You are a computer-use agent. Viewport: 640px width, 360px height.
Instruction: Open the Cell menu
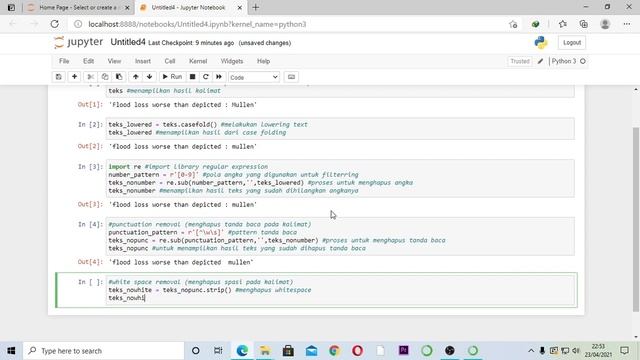click(170, 61)
